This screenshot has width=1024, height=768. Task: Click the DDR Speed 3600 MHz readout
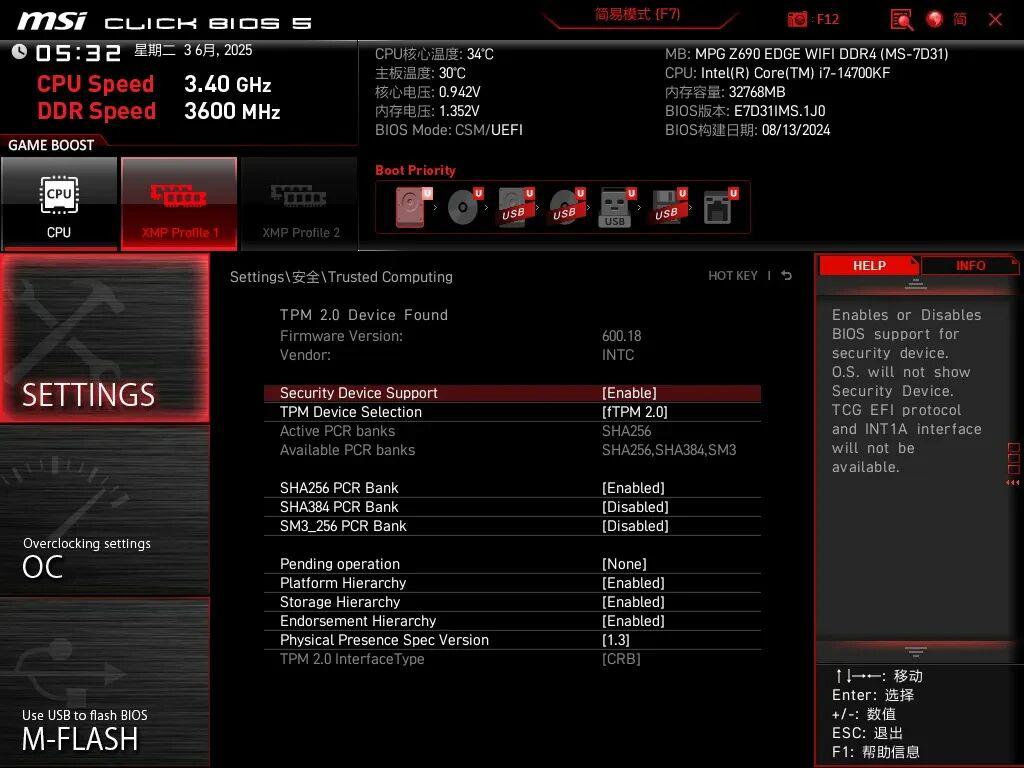[x=159, y=111]
